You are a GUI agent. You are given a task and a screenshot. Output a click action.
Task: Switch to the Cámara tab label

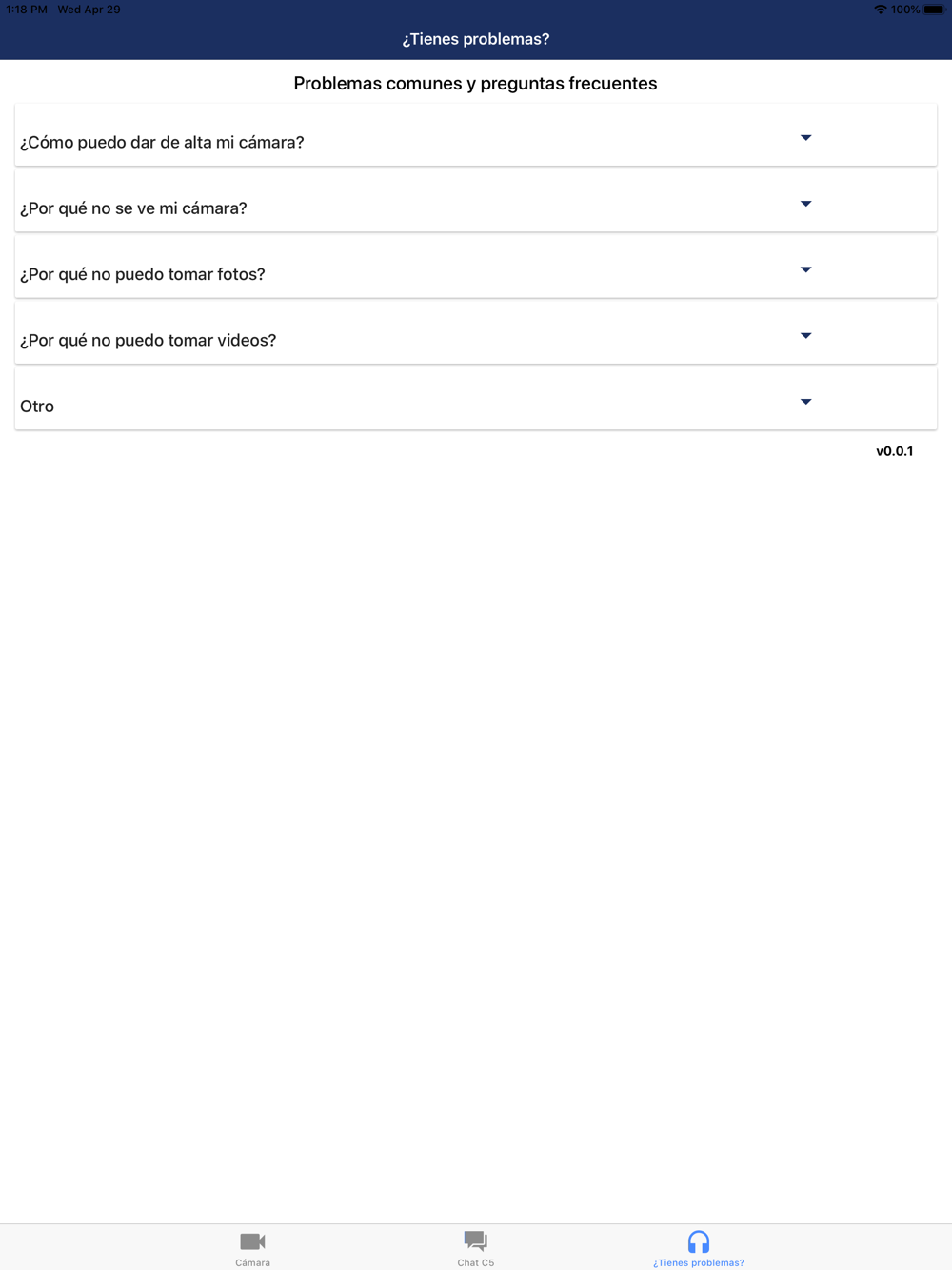click(252, 1262)
